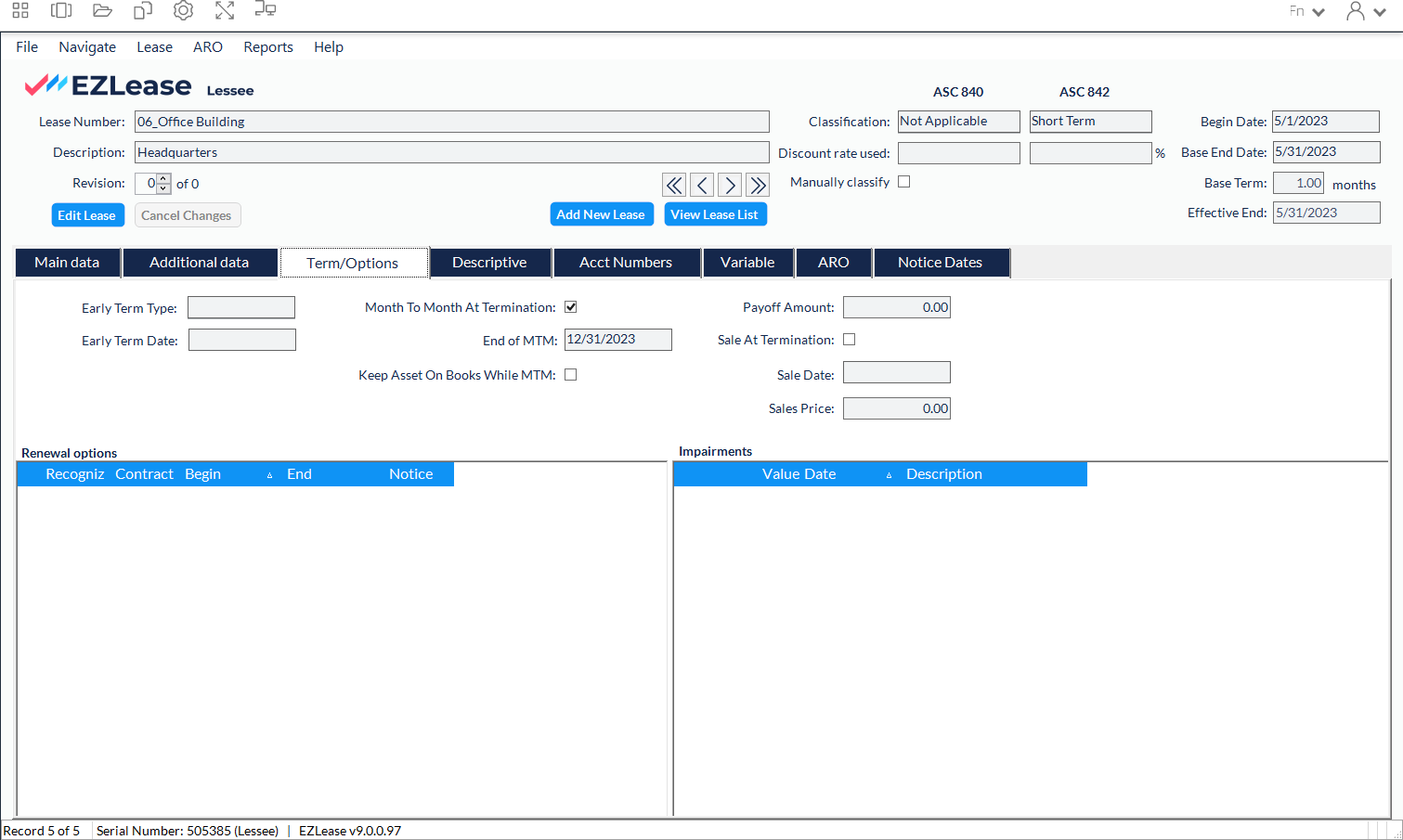
Task: Uncheck Month To Month At Termination
Action: (571, 307)
